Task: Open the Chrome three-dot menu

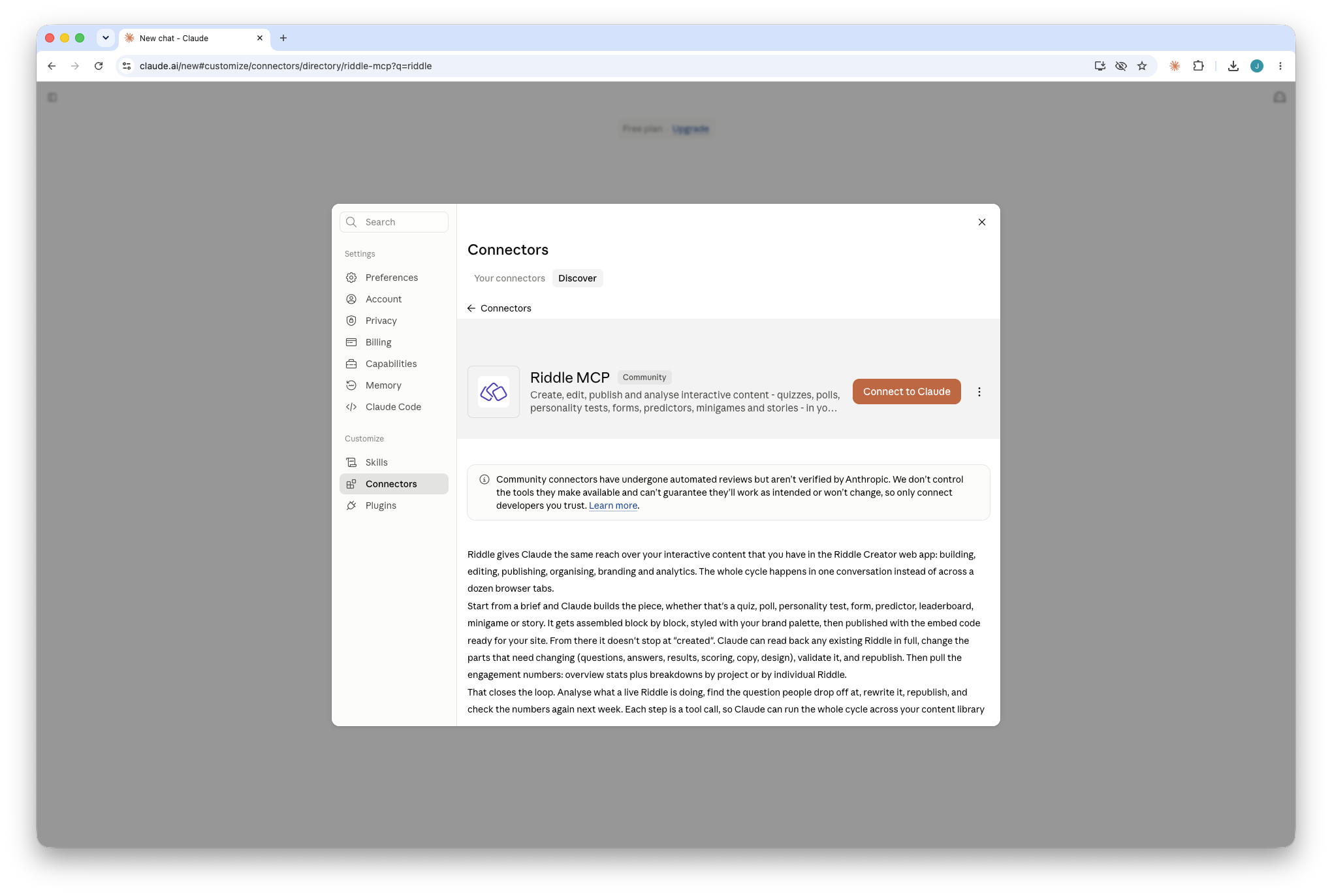Action: tap(1280, 66)
